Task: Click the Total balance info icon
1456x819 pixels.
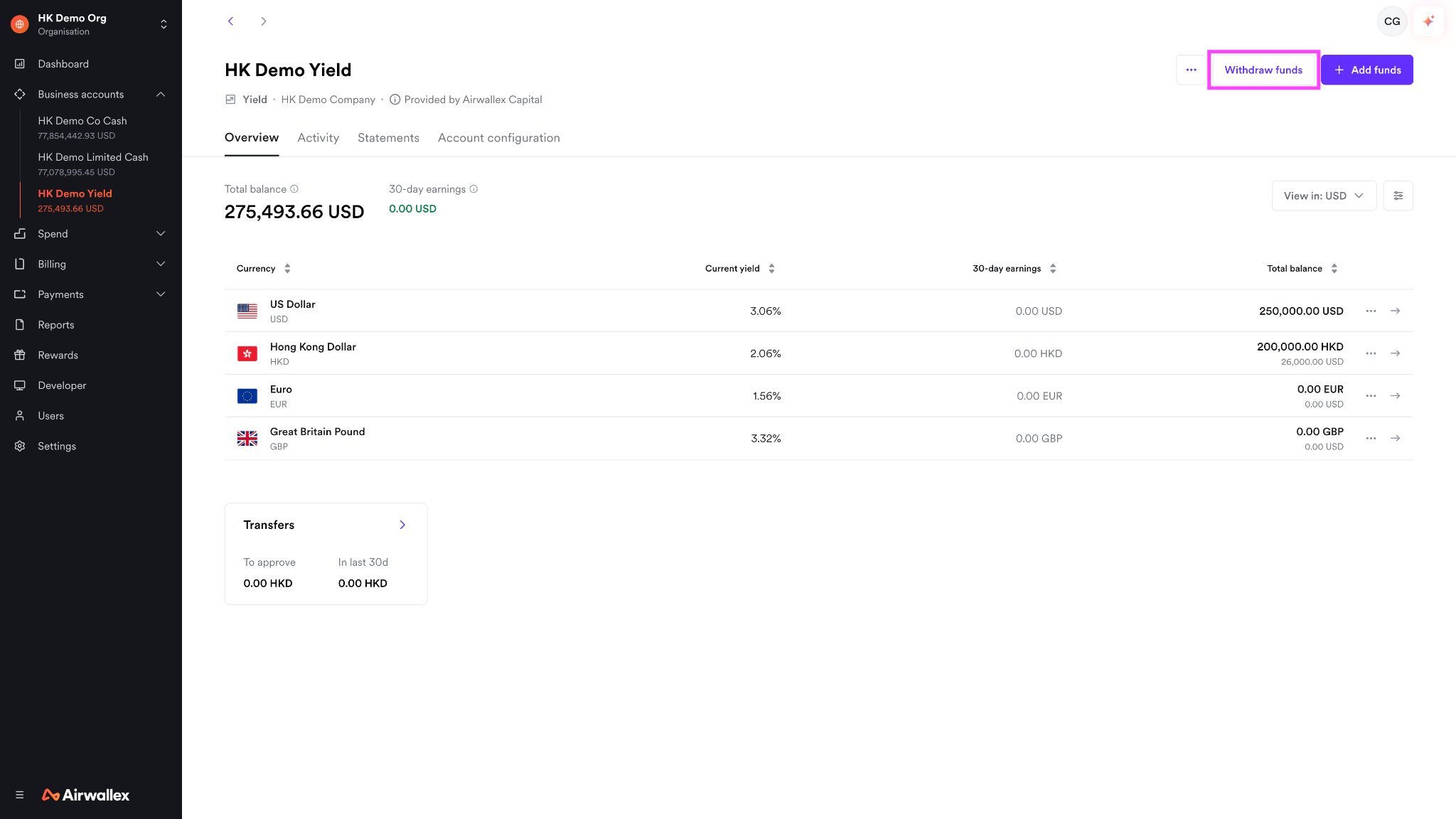Action: pyautogui.click(x=294, y=189)
